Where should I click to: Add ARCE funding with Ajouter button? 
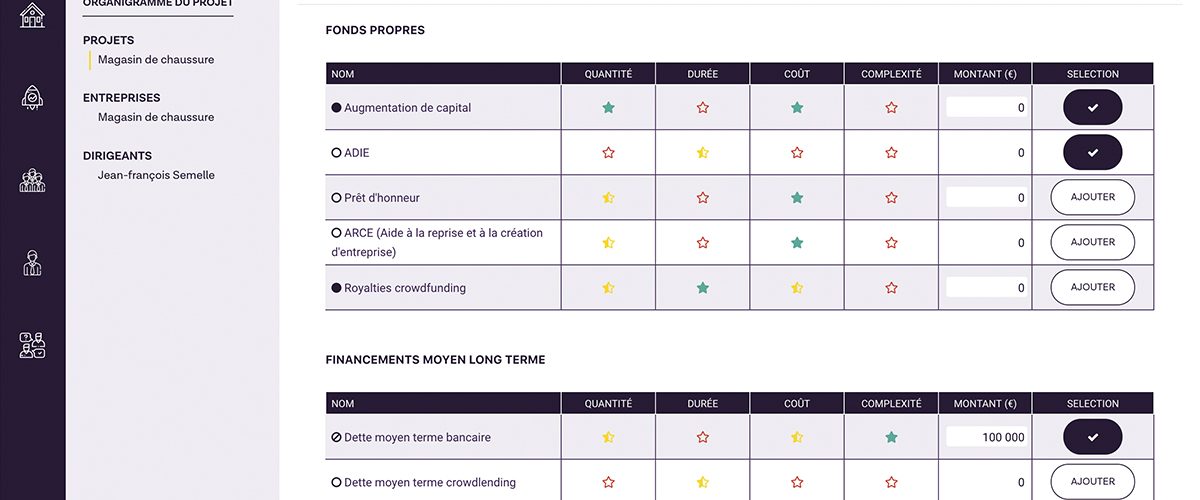click(1092, 242)
